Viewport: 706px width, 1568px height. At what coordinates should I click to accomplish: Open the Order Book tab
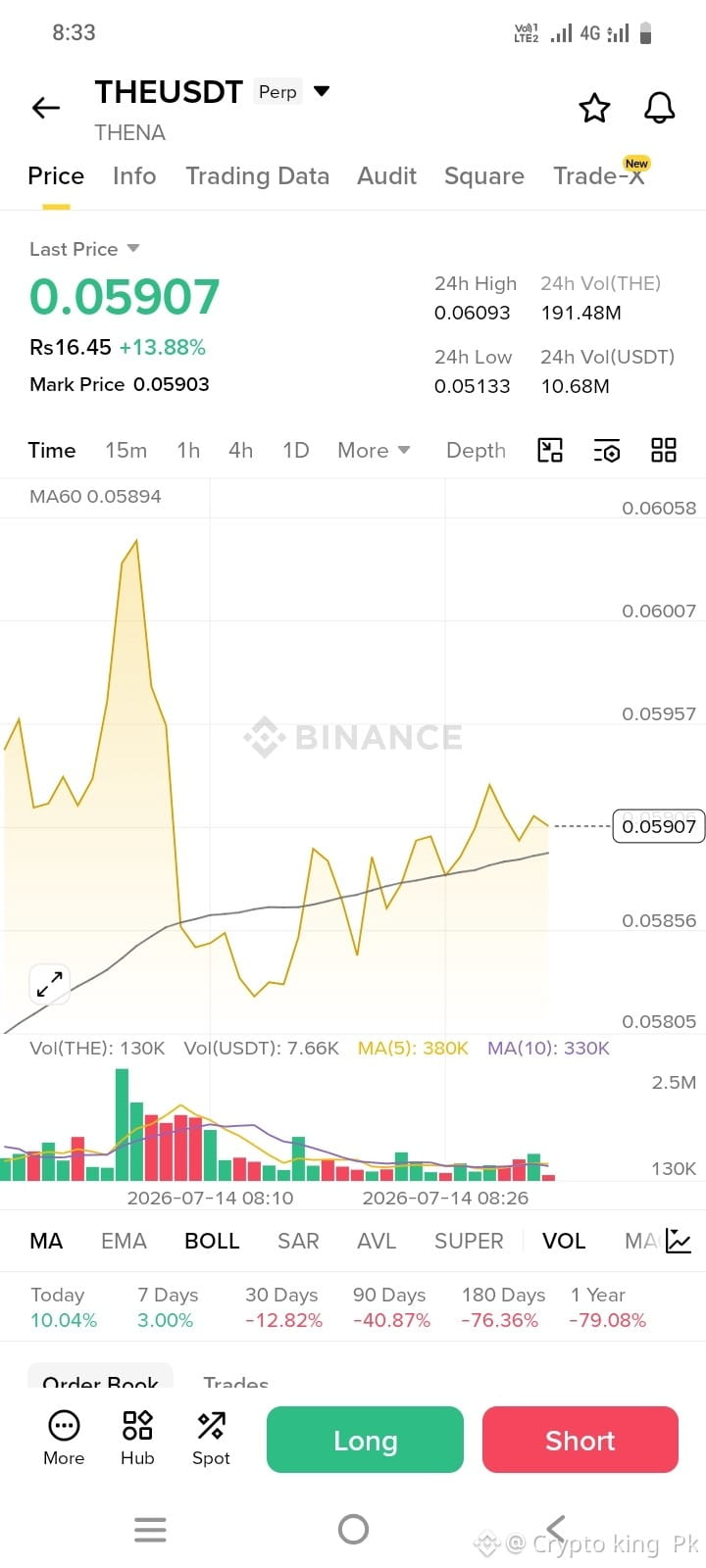(x=100, y=1377)
